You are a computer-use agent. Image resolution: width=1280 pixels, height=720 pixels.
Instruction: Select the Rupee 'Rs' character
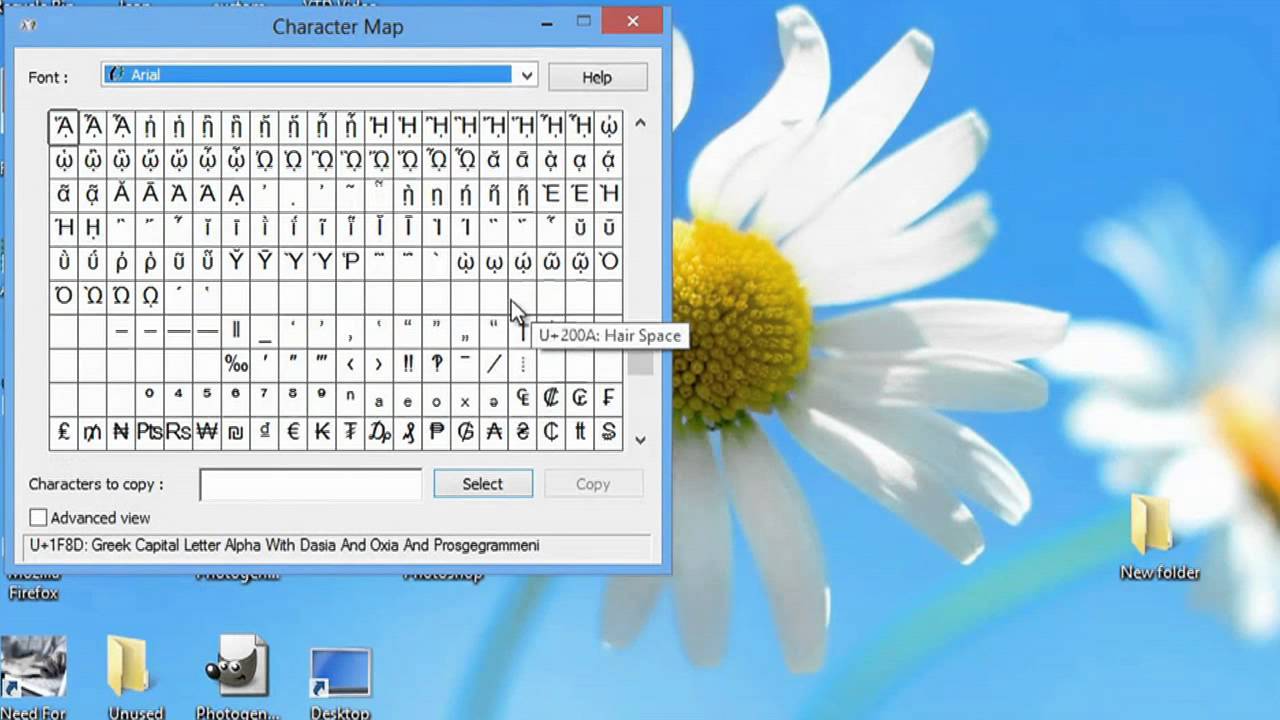(x=179, y=432)
